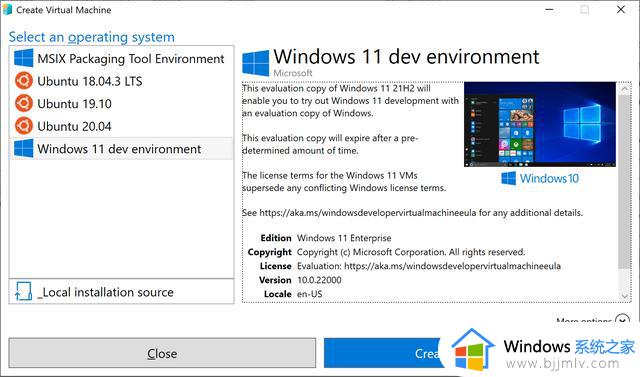This screenshot has width=640, height=377.
Task: Click the large Windows logo beside the heading
Action: tap(256, 63)
